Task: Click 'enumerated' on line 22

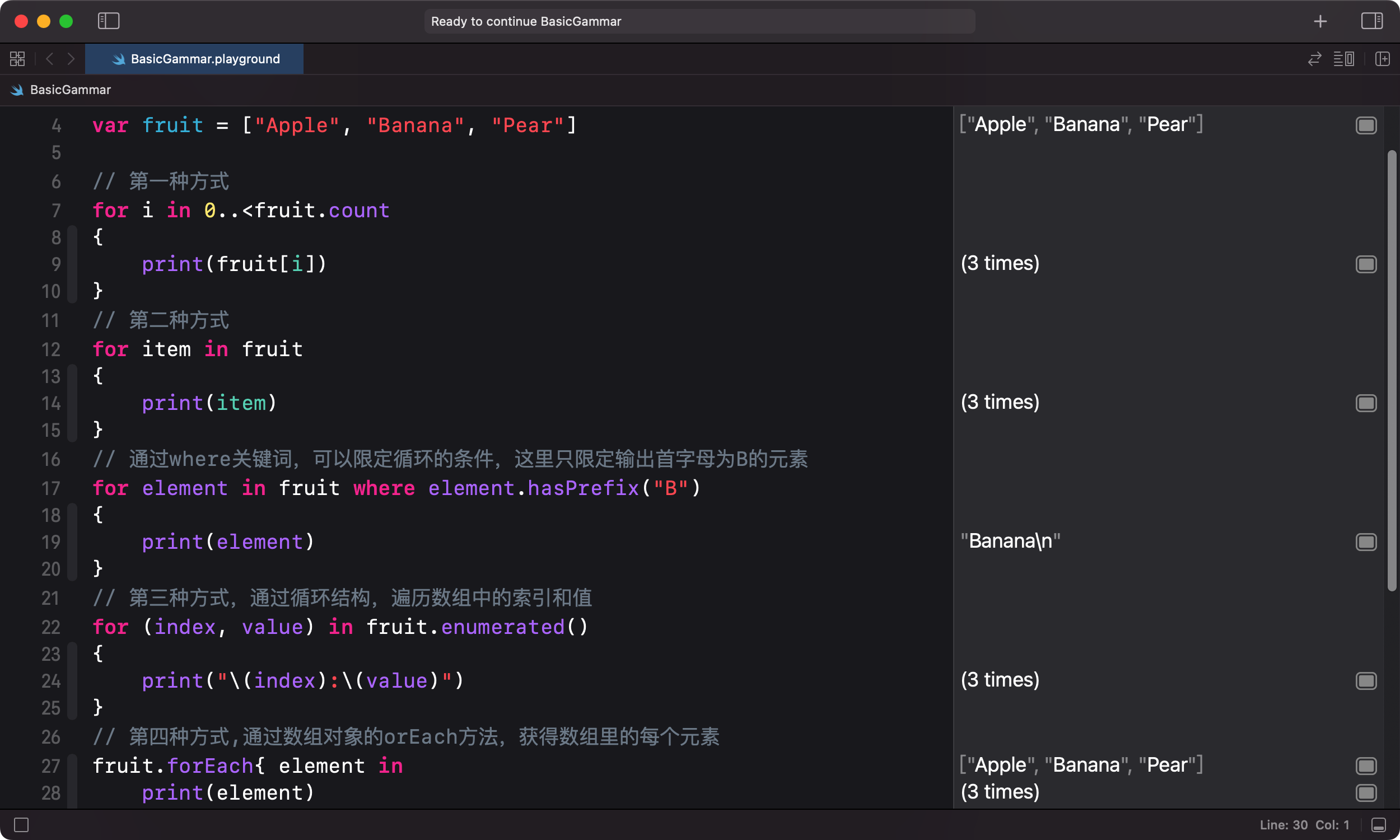Action: coord(502,627)
